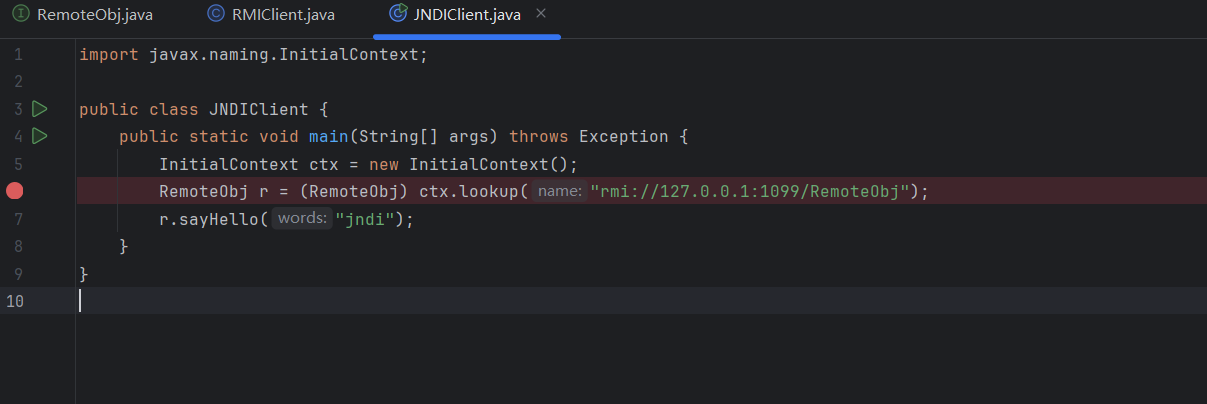The height and width of the screenshot is (404, 1207).
Task: Click the "name:" parameter hint in lookup call
Action: [x=560, y=191]
